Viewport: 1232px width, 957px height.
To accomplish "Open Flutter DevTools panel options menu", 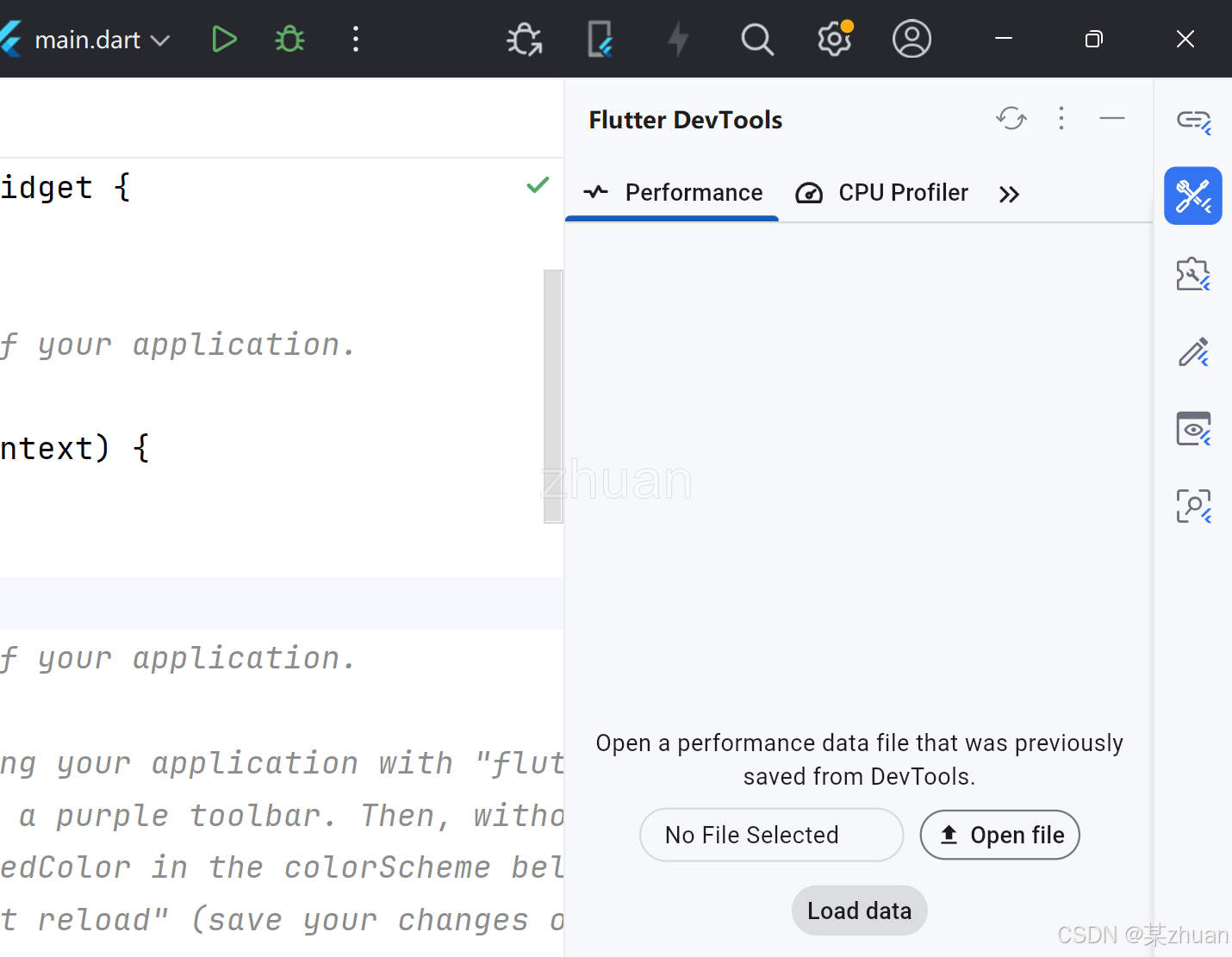I will (x=1061, y=118).
